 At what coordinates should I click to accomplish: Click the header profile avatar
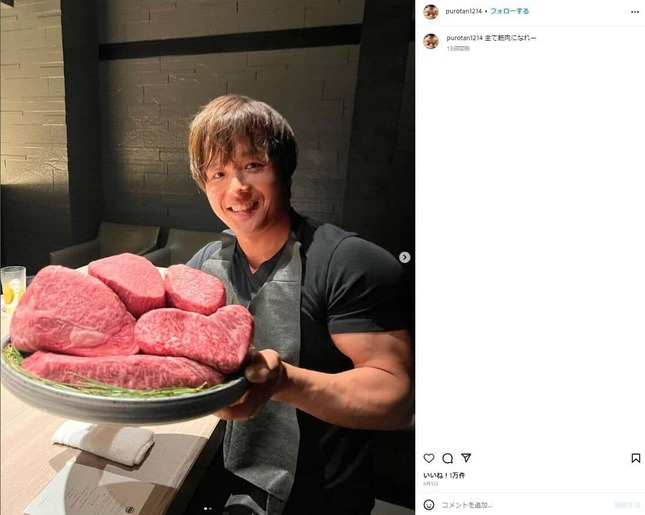[x=431, y=12]
